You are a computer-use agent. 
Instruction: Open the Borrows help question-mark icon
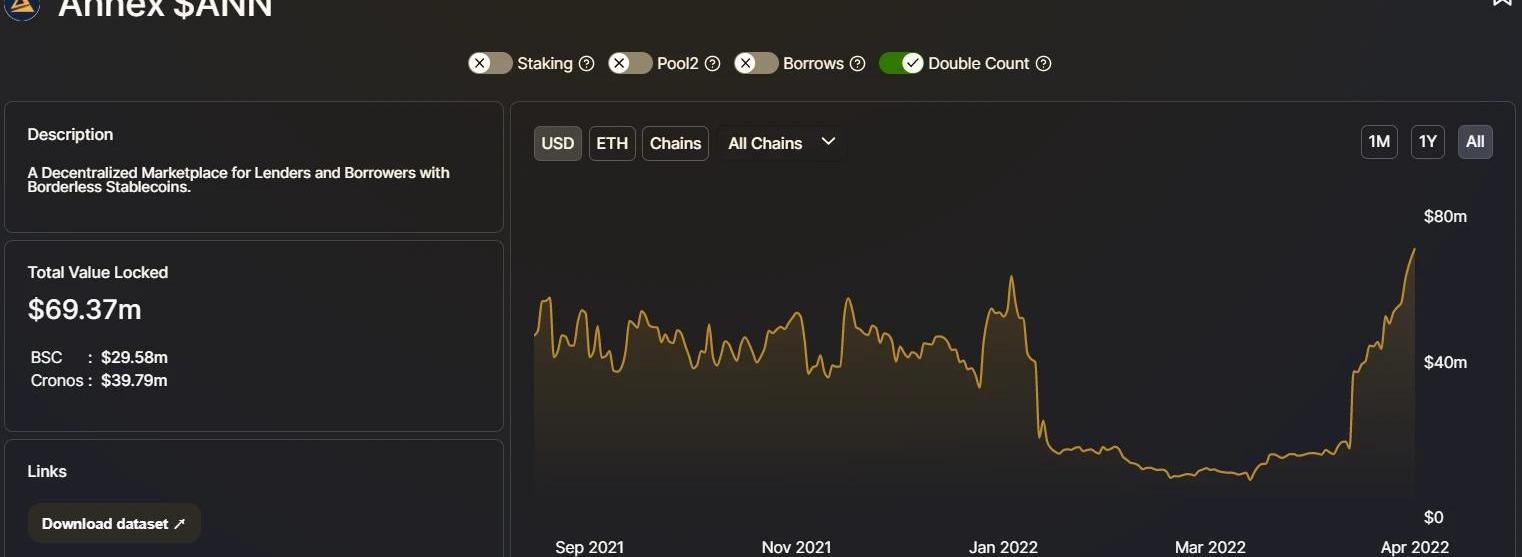tap(857, 63)
